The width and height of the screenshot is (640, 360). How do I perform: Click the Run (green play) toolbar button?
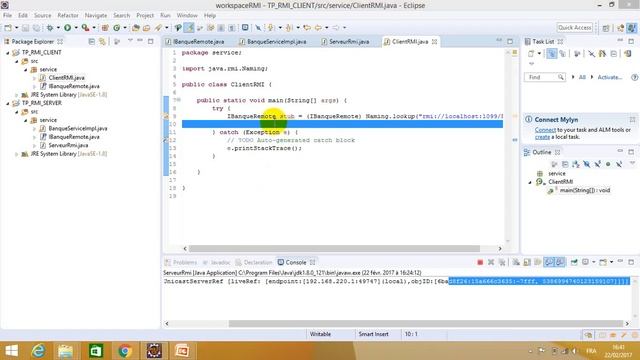point(67,28)
